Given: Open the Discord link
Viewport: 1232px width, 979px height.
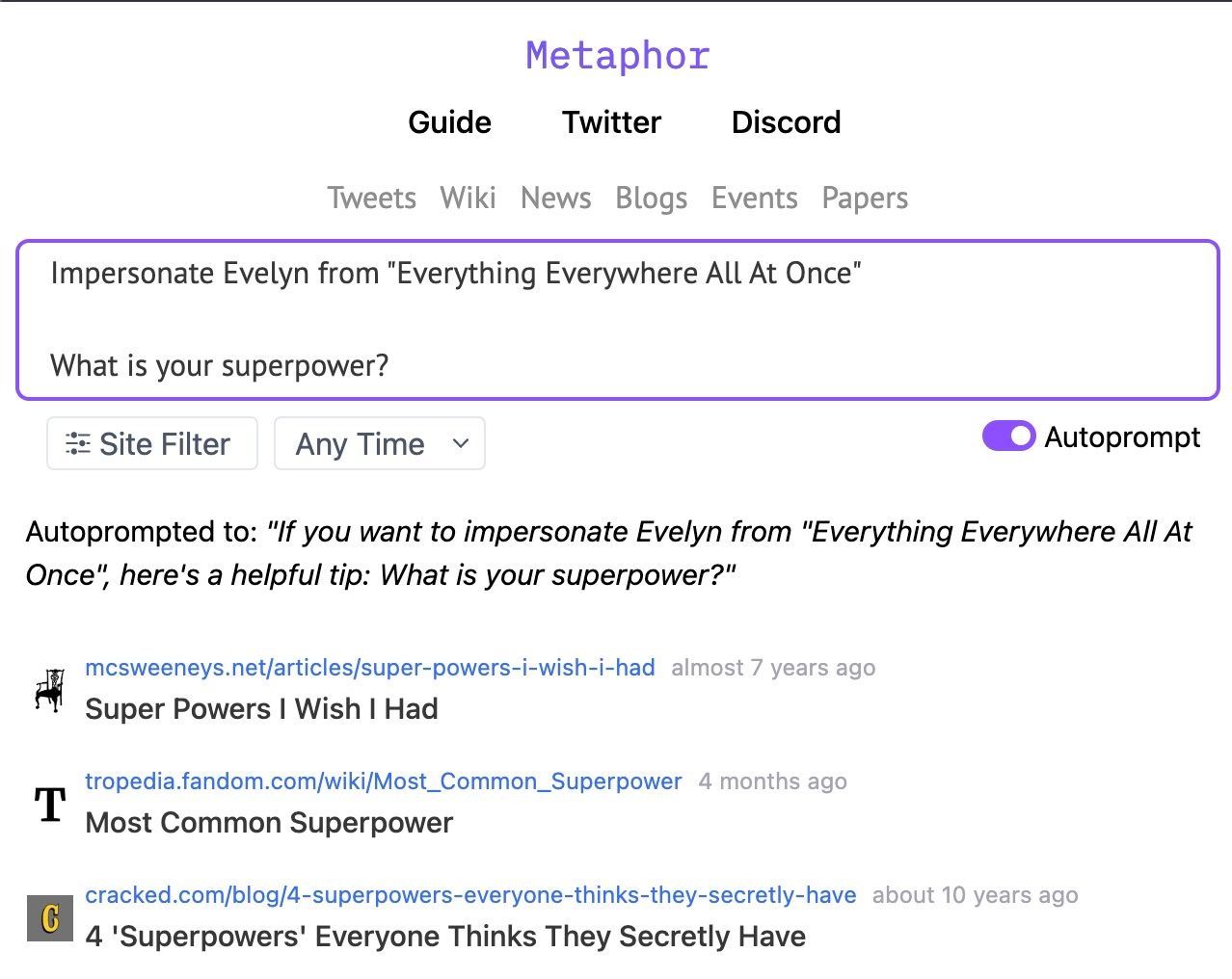Looking at the screenshot, I should tap(786, 122).
